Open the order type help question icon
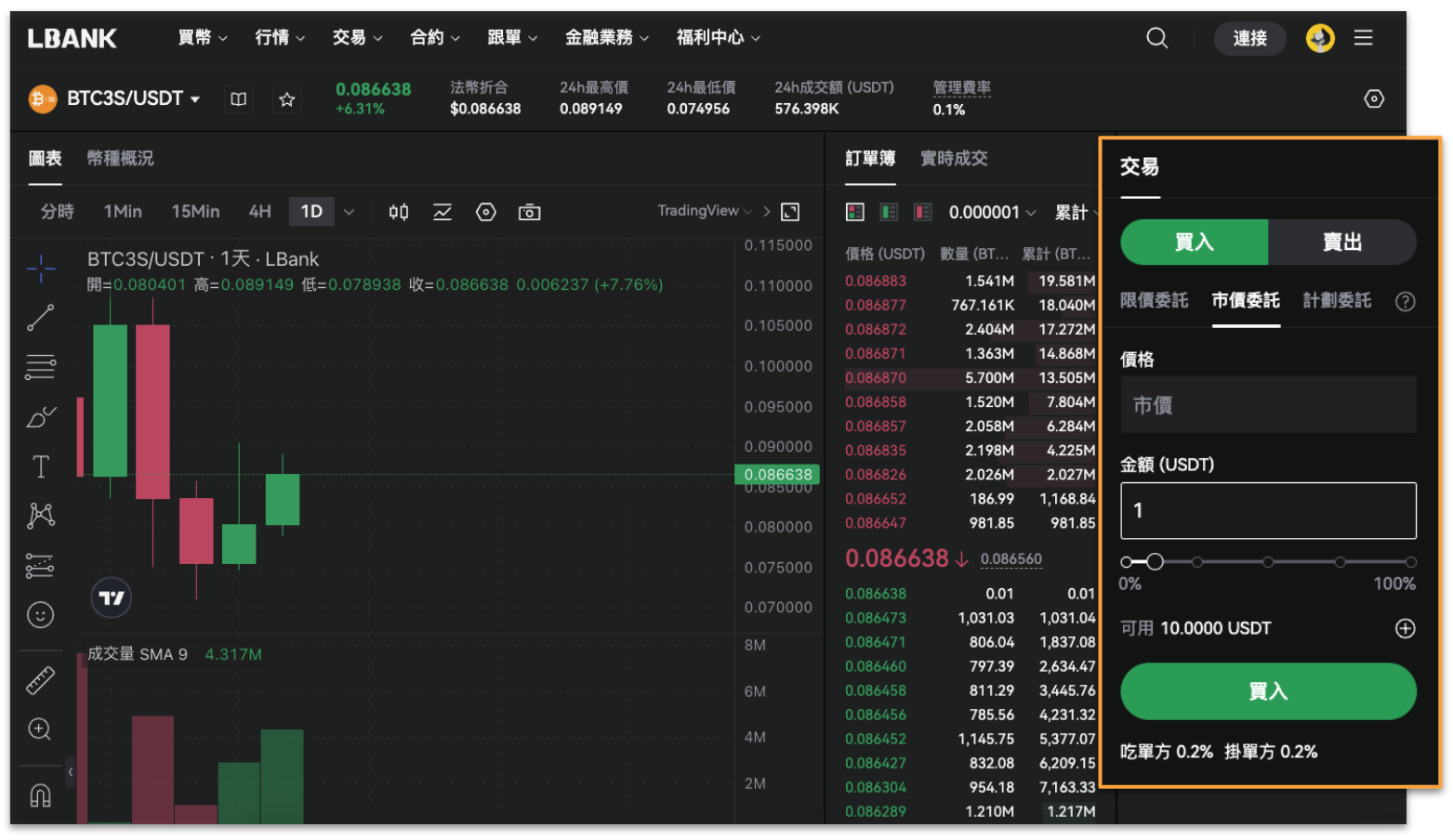The width and height of the screenshot is (1453, 840). click(x=1406, y=301)
